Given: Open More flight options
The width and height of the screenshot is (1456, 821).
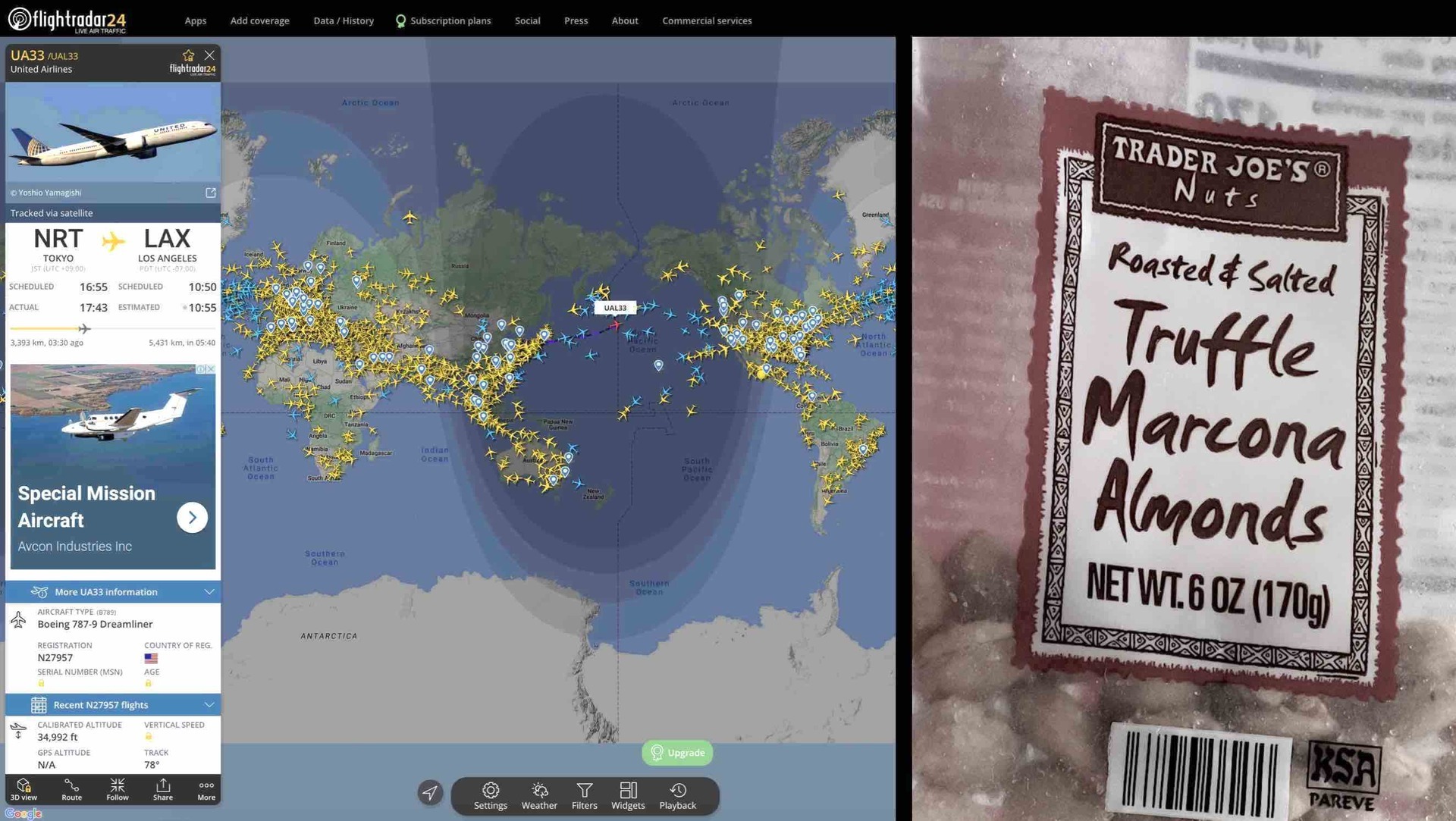Looking at the screenshot, I should (206, 789).
